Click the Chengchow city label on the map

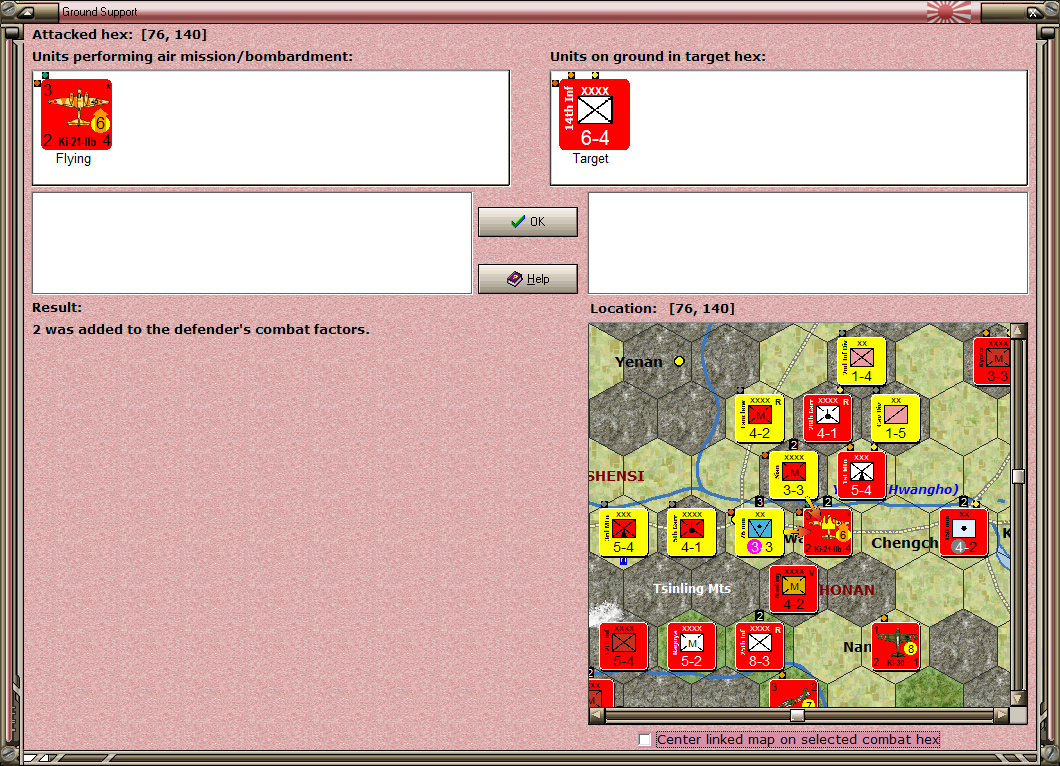tap(905, 543)
